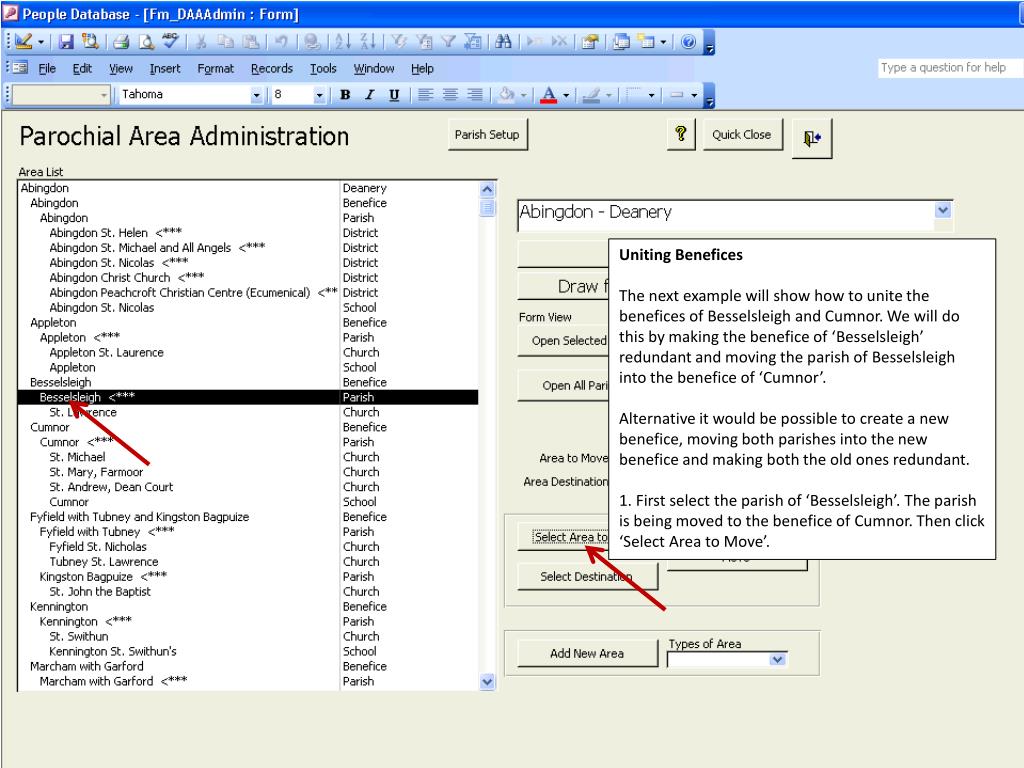Open Microsoft Access Help icon

[688, 42]
